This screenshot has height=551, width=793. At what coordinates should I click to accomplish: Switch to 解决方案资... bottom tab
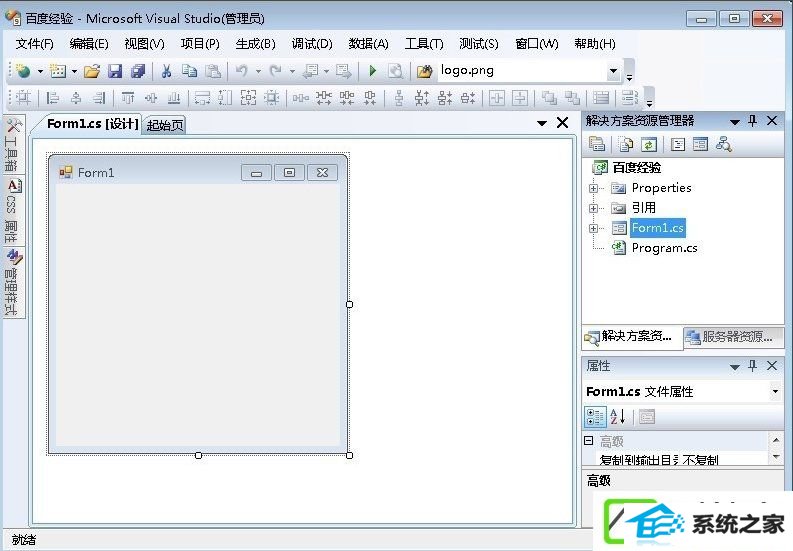pos(630,336)
